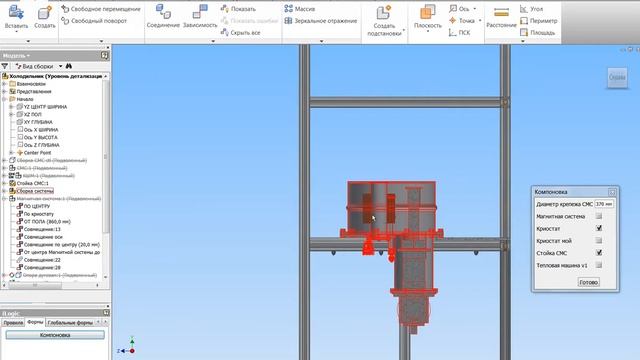Viewport: 640px width, 360px height.
Task: Click the binoculars find icon in browser
Action: click(x=69, y=66)
